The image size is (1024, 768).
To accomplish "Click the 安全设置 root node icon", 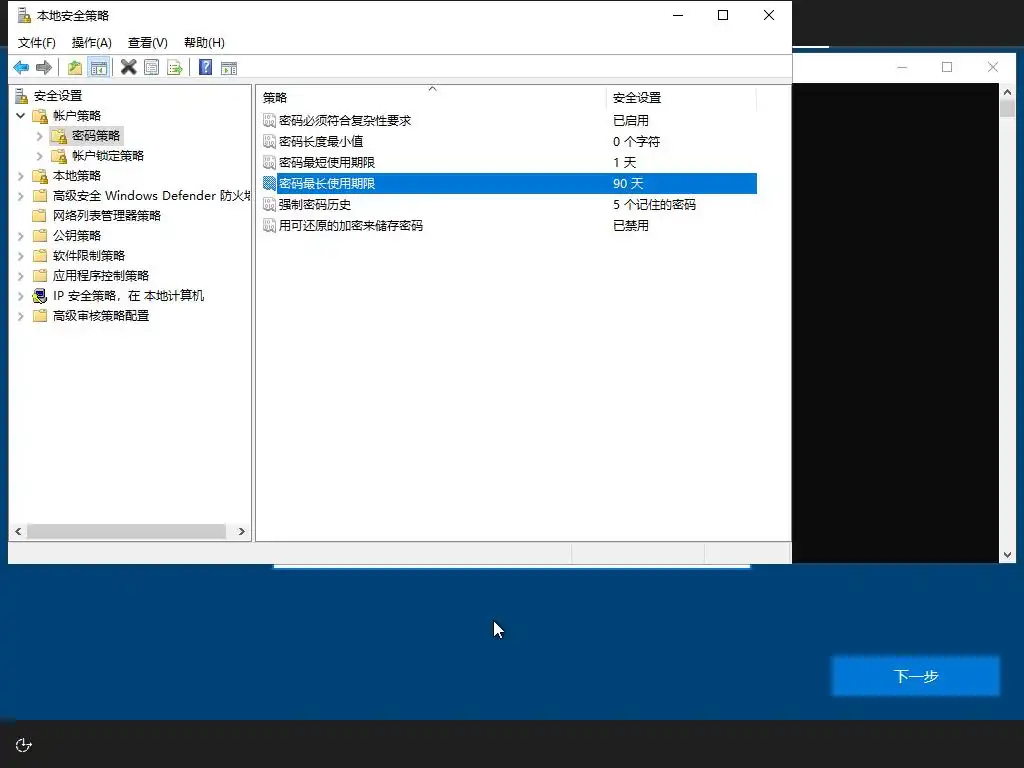I will click(22, 96).
